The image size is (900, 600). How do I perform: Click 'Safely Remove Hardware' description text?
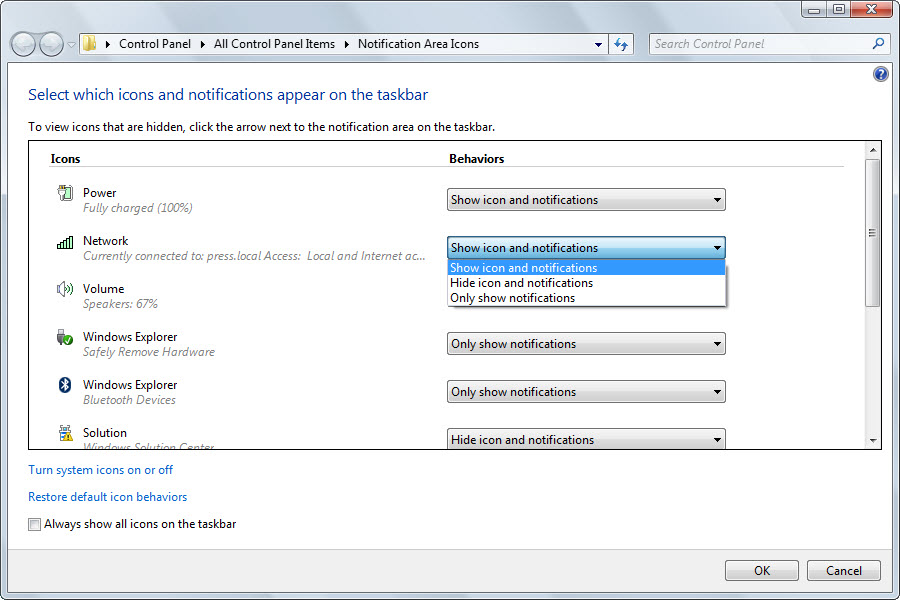(x=149, y=352)
